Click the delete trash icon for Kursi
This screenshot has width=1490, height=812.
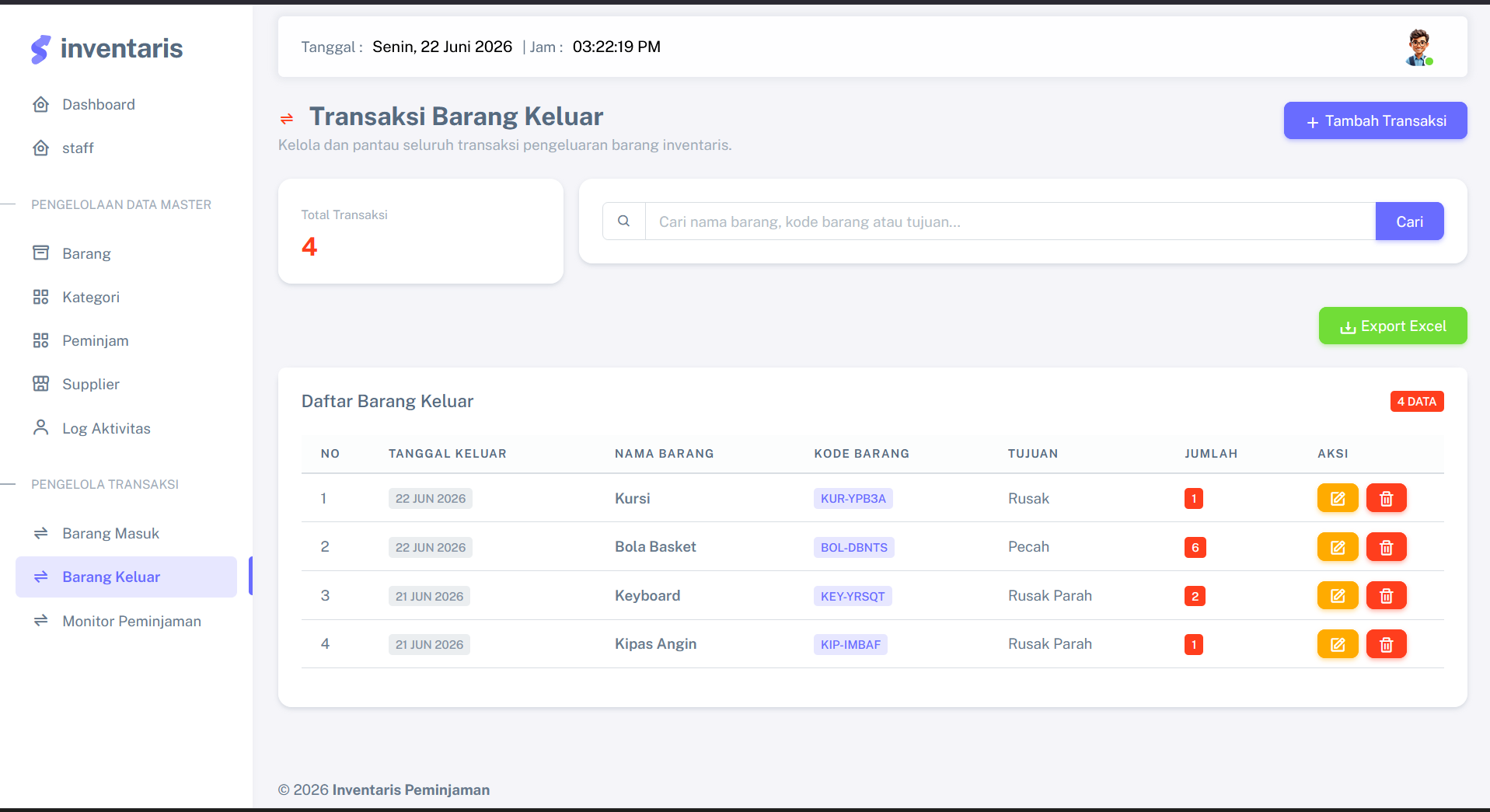1386,498
